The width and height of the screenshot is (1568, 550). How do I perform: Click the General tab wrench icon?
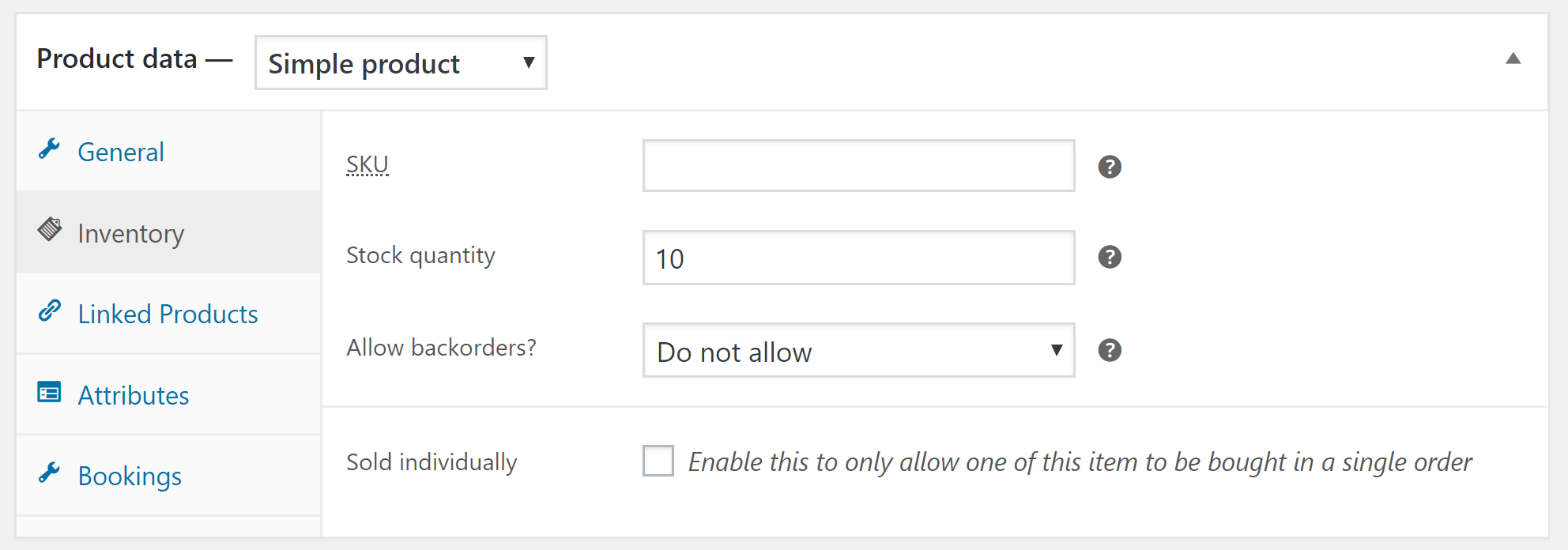[49, 149]
